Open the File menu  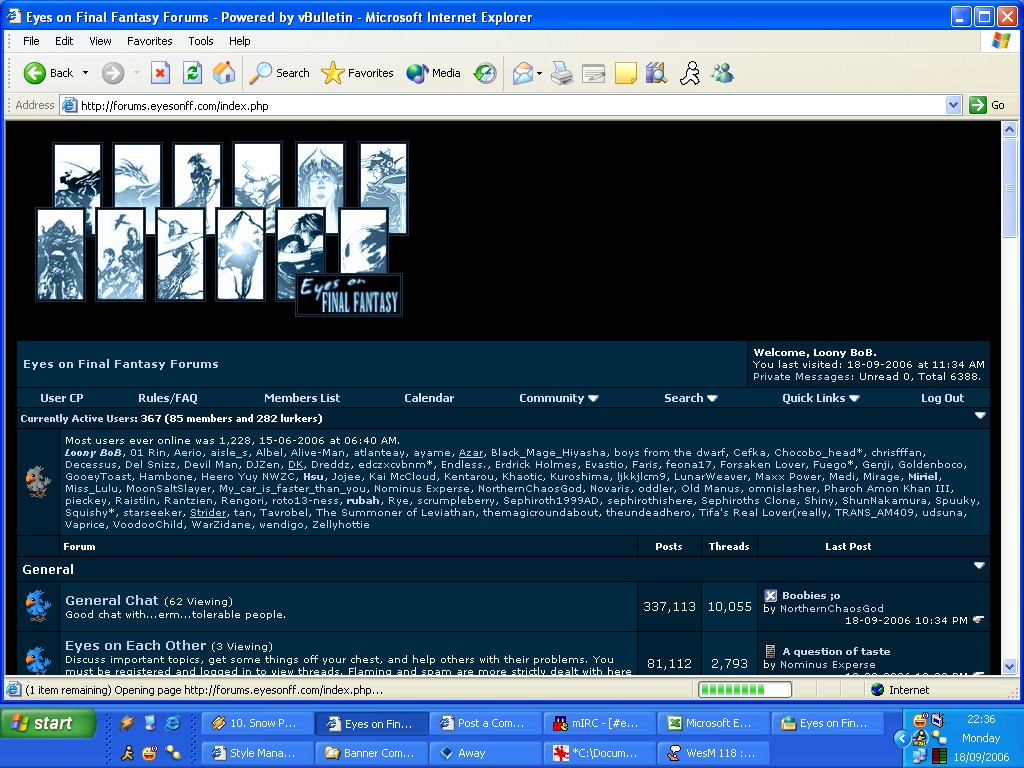coord(31,40)
